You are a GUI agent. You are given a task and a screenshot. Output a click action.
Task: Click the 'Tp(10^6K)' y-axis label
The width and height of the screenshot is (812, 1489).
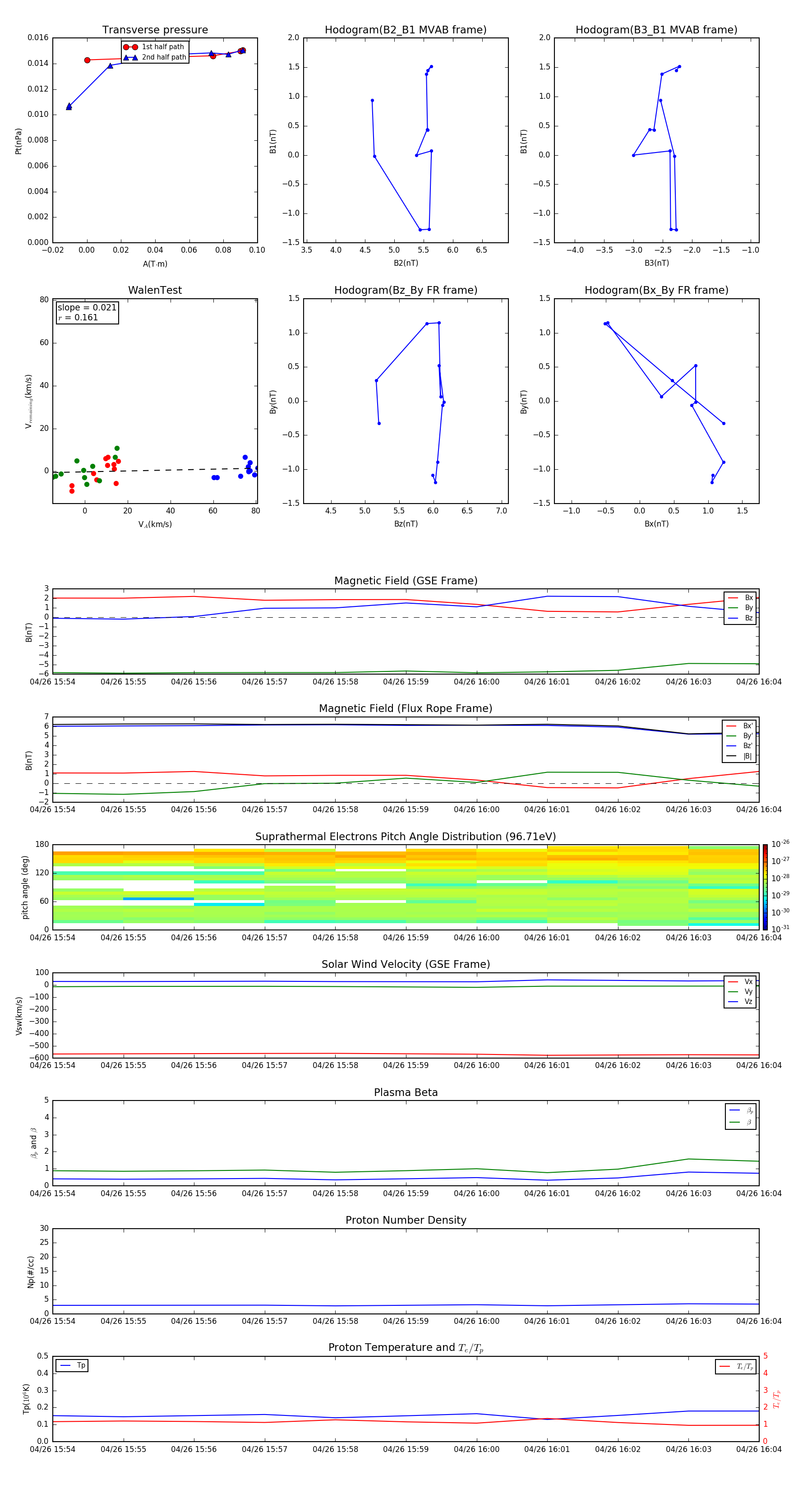click(26, 1399)
